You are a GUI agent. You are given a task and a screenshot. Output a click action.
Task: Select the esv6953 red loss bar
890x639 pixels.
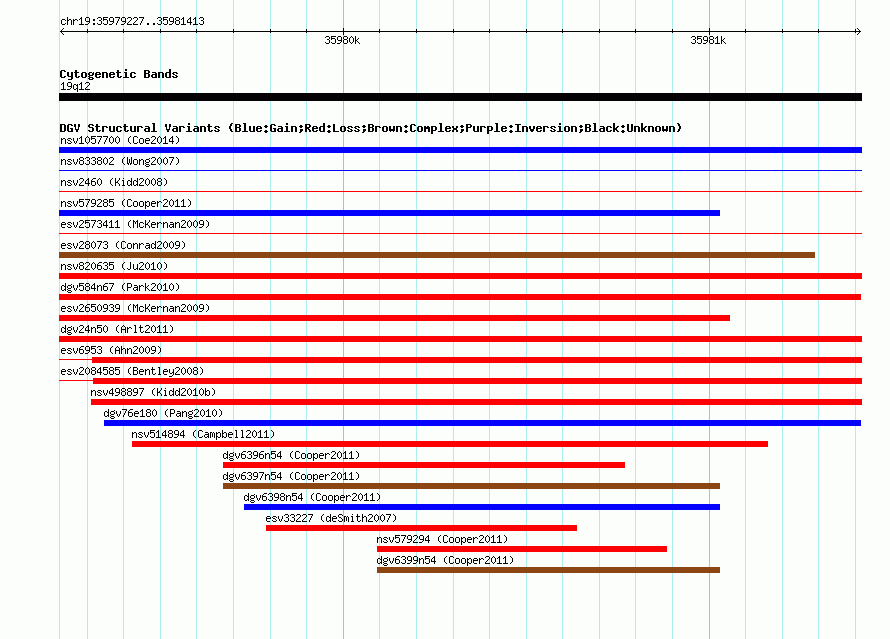click(477, 360)
